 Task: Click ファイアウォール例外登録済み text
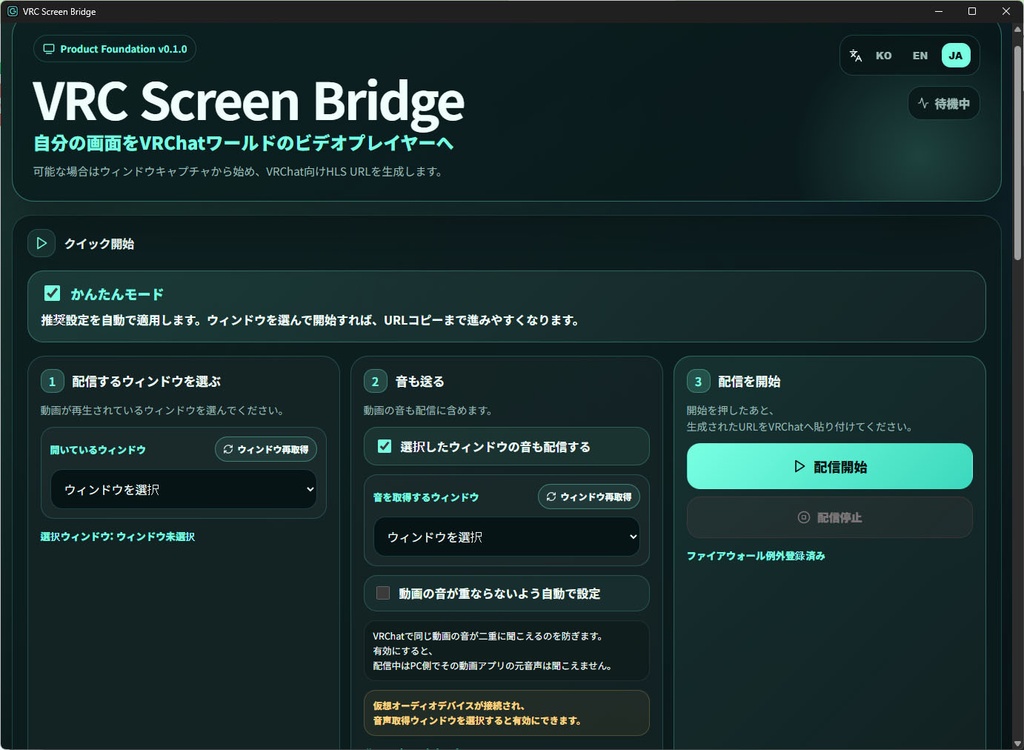(756, 556)
